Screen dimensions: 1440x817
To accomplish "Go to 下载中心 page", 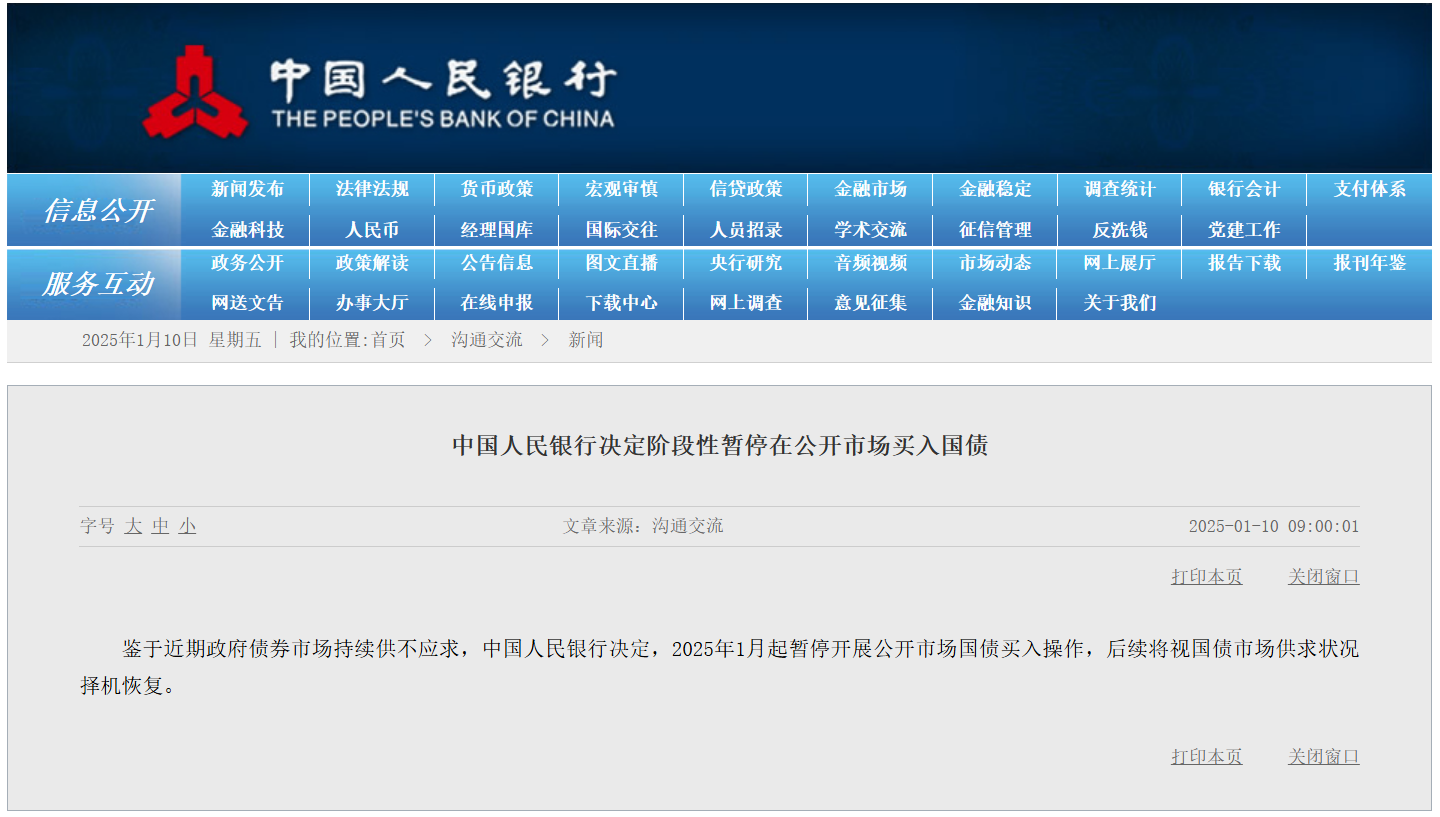I will 621,303.
